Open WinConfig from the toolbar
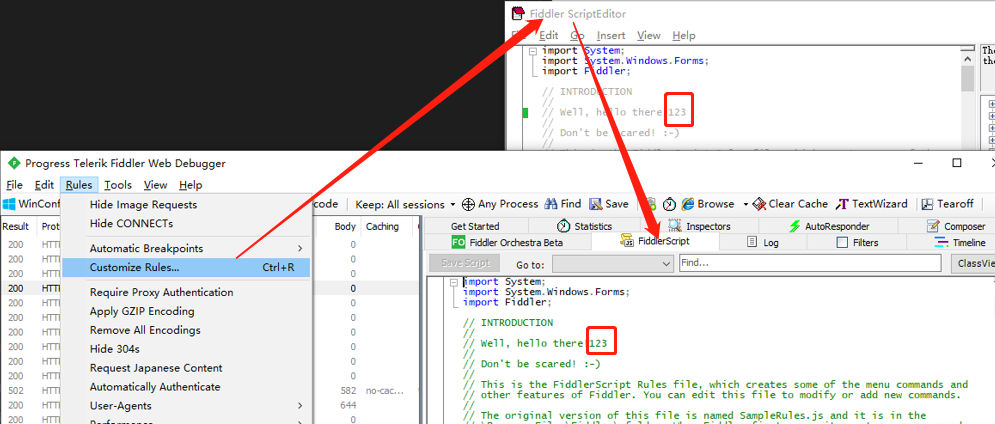 [x=31, y=204]
